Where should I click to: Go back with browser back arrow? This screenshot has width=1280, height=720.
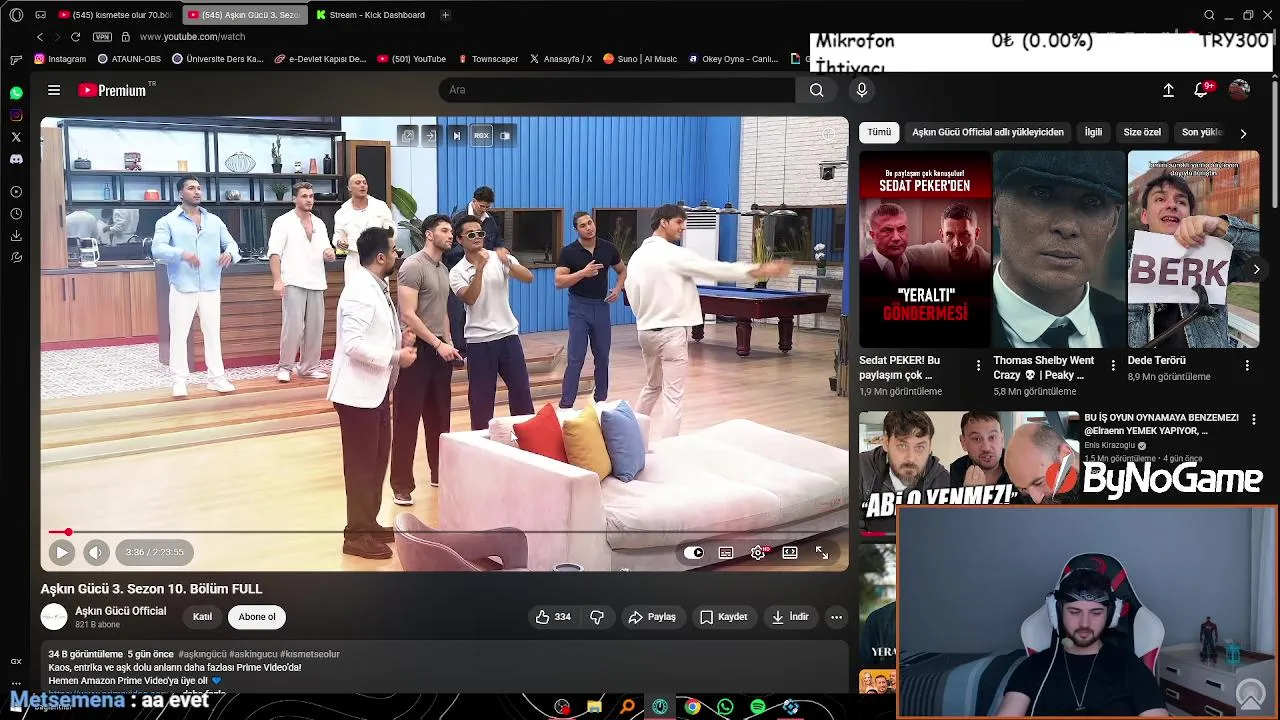(x=40, y=37)
